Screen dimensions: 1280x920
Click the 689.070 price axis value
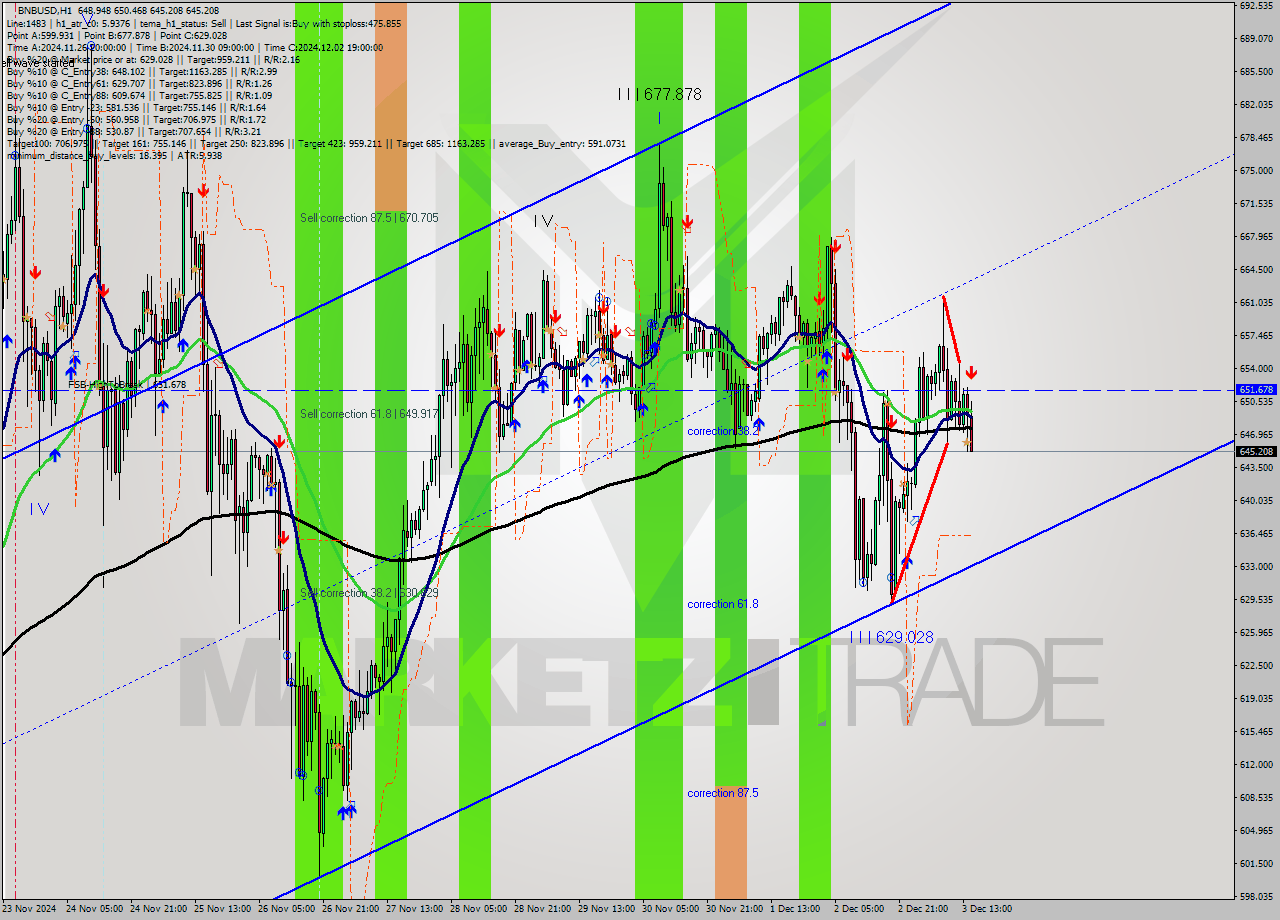(x=1255, y=38)
